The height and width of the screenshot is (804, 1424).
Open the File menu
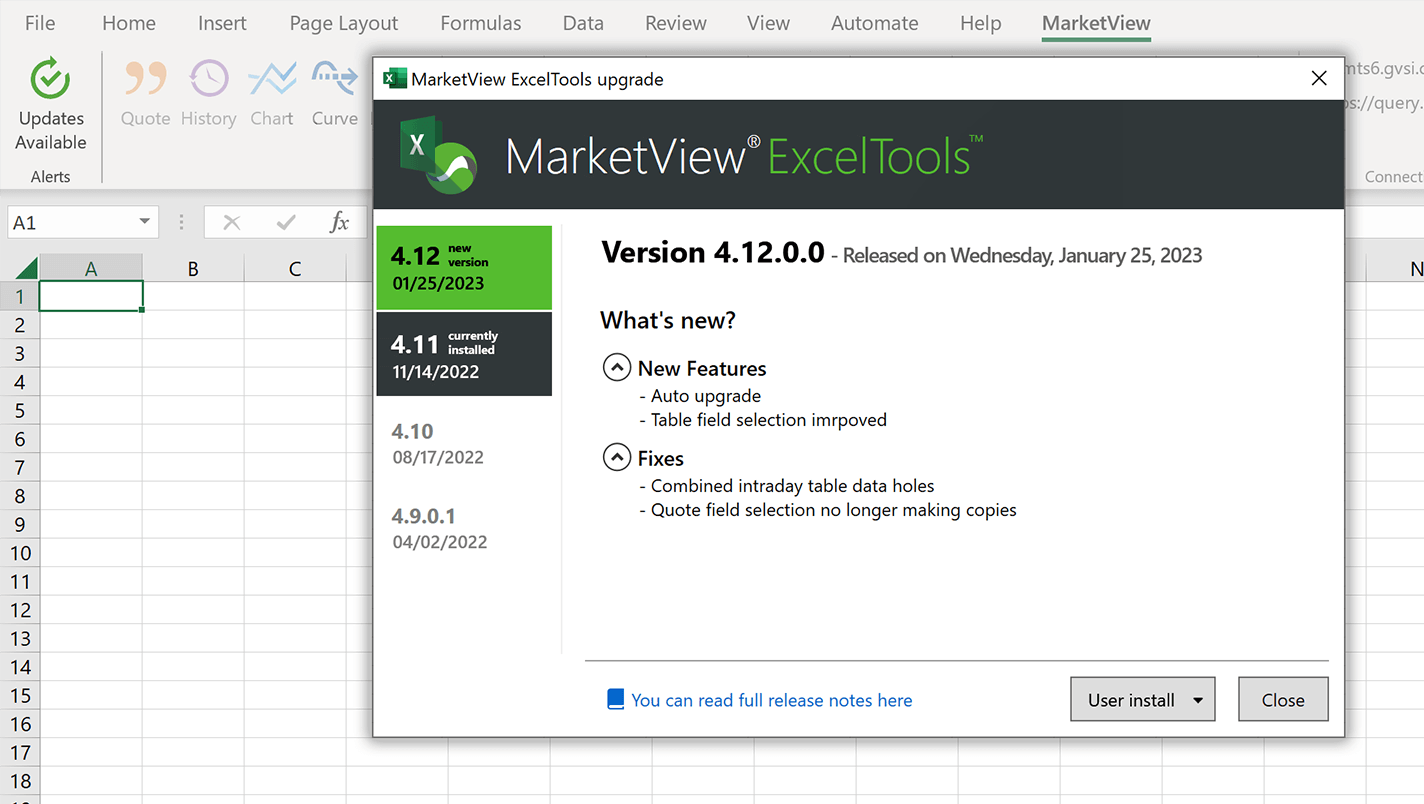pyautogui.click(x=40, y=23)
